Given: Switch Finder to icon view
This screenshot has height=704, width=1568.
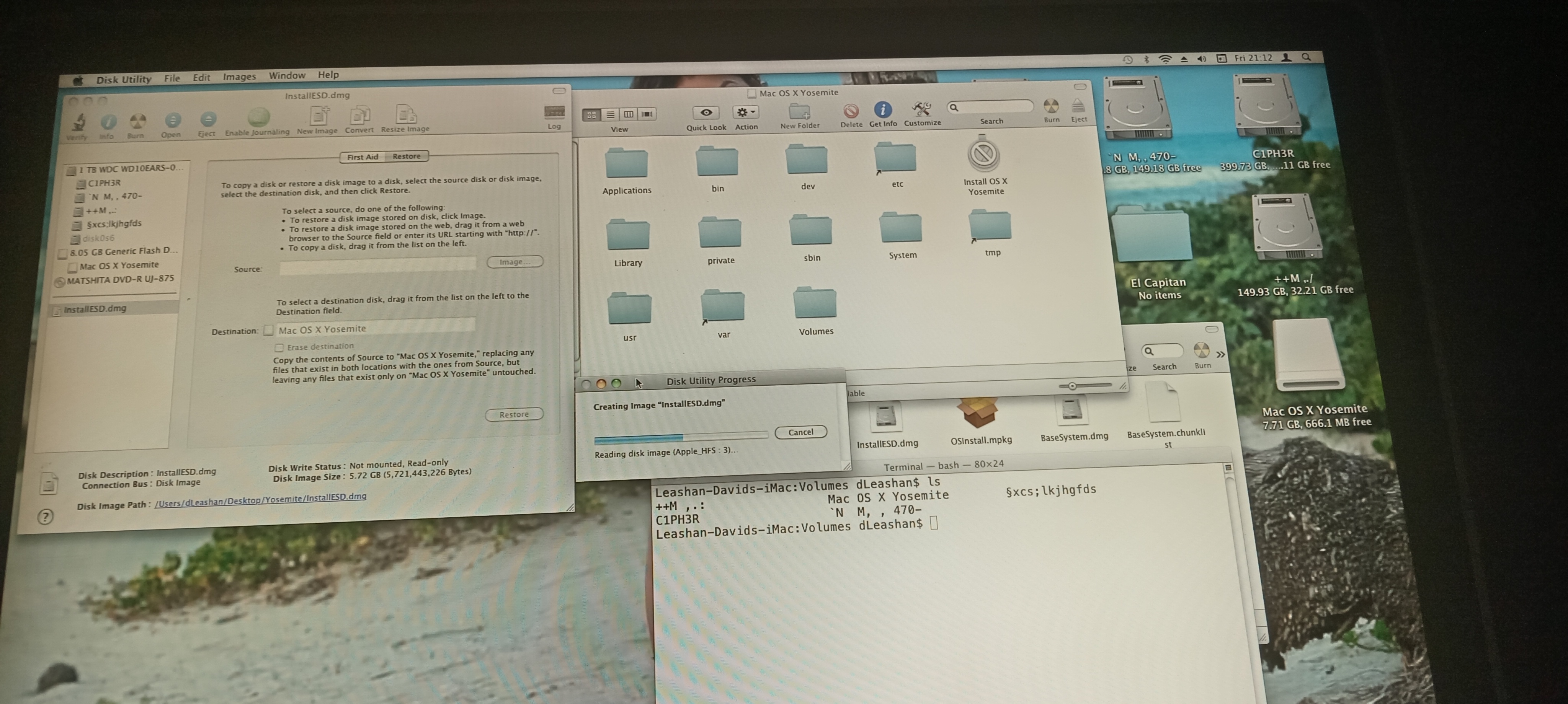Looking at the screenshot, I should tap(591, 115).
